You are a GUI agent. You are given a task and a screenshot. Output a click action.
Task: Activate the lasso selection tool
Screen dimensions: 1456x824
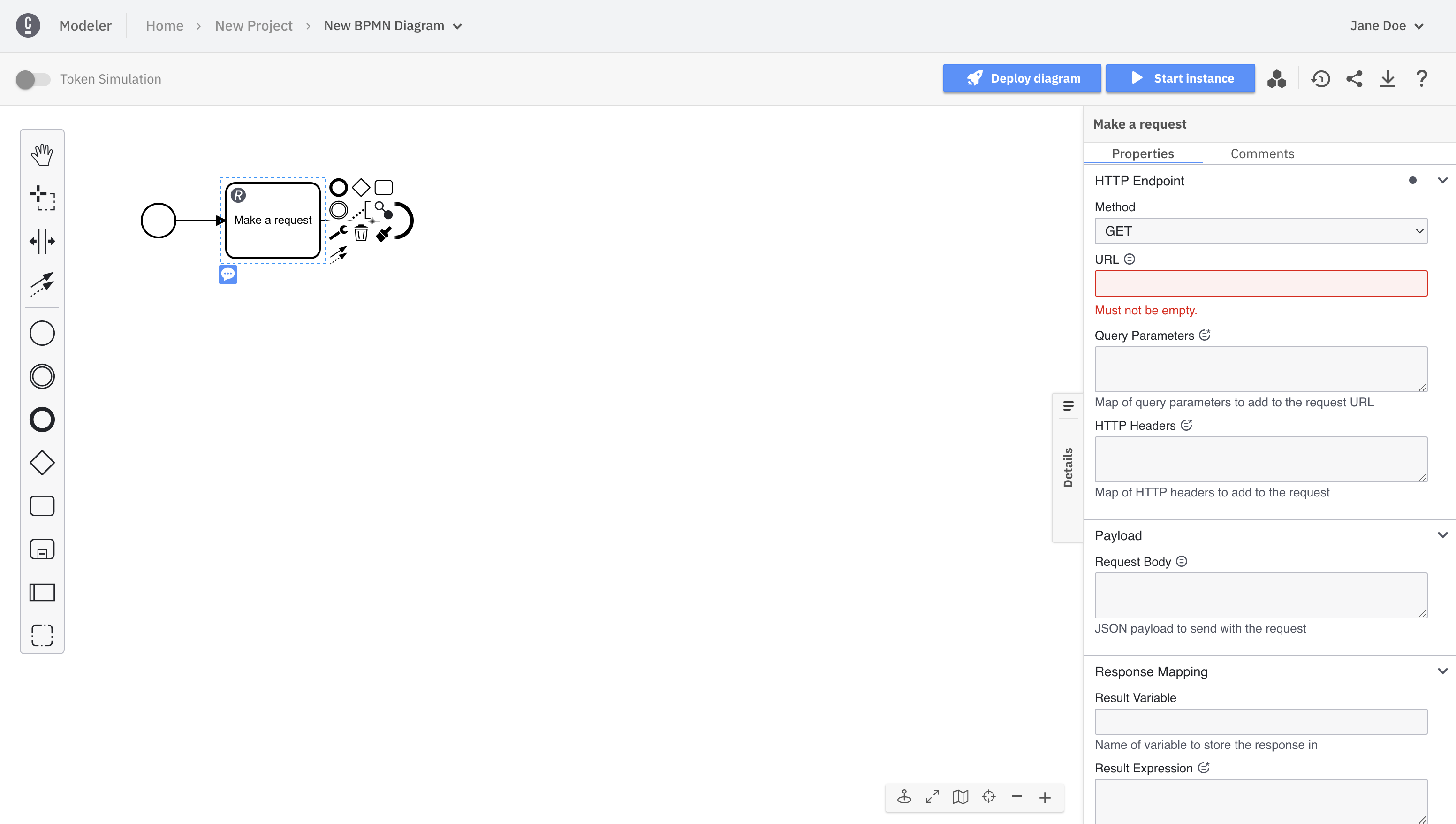point(42,198)
